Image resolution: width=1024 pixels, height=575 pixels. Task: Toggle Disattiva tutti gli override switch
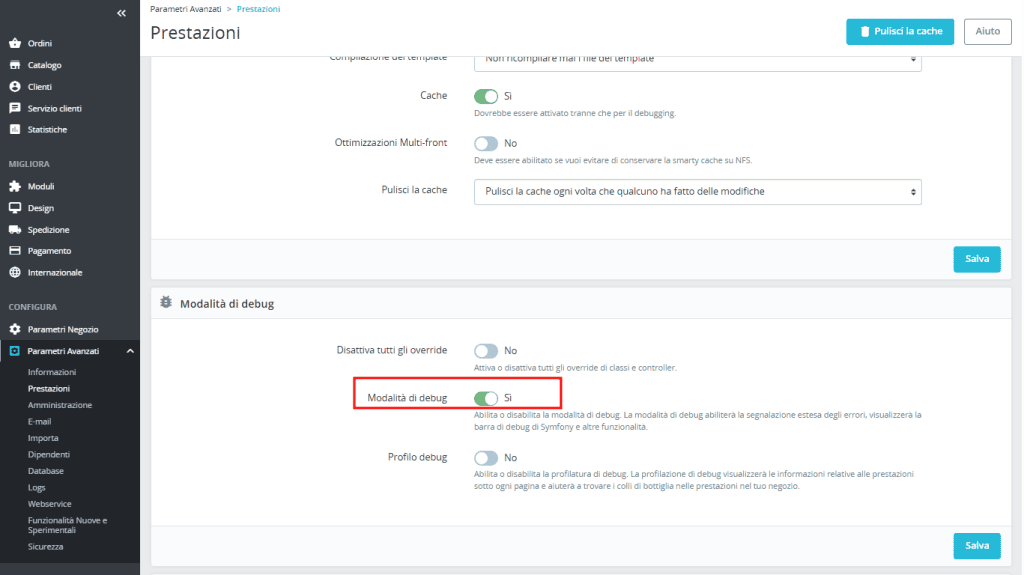pos(486,351)
